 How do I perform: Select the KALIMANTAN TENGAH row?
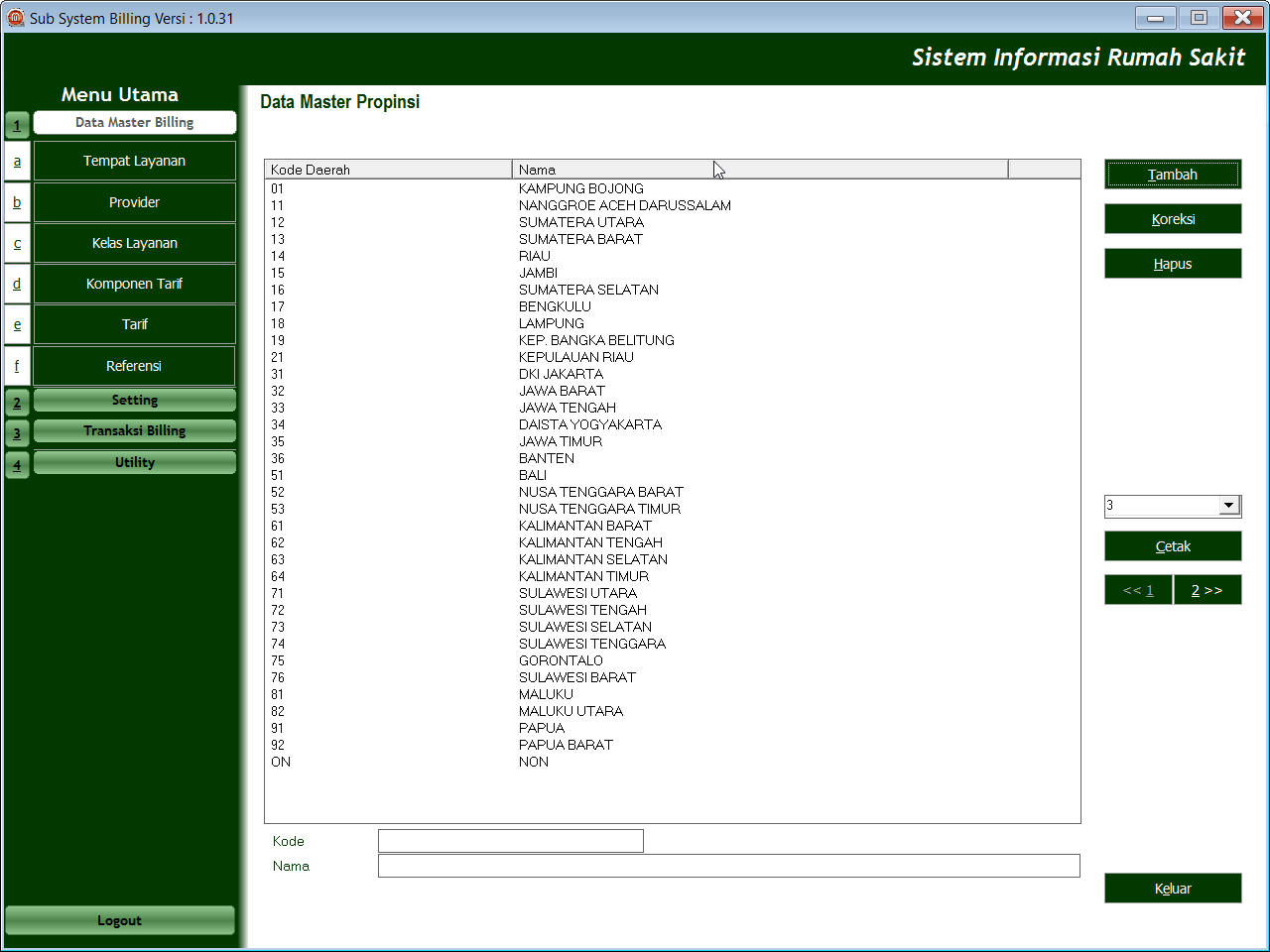(672, 542)
